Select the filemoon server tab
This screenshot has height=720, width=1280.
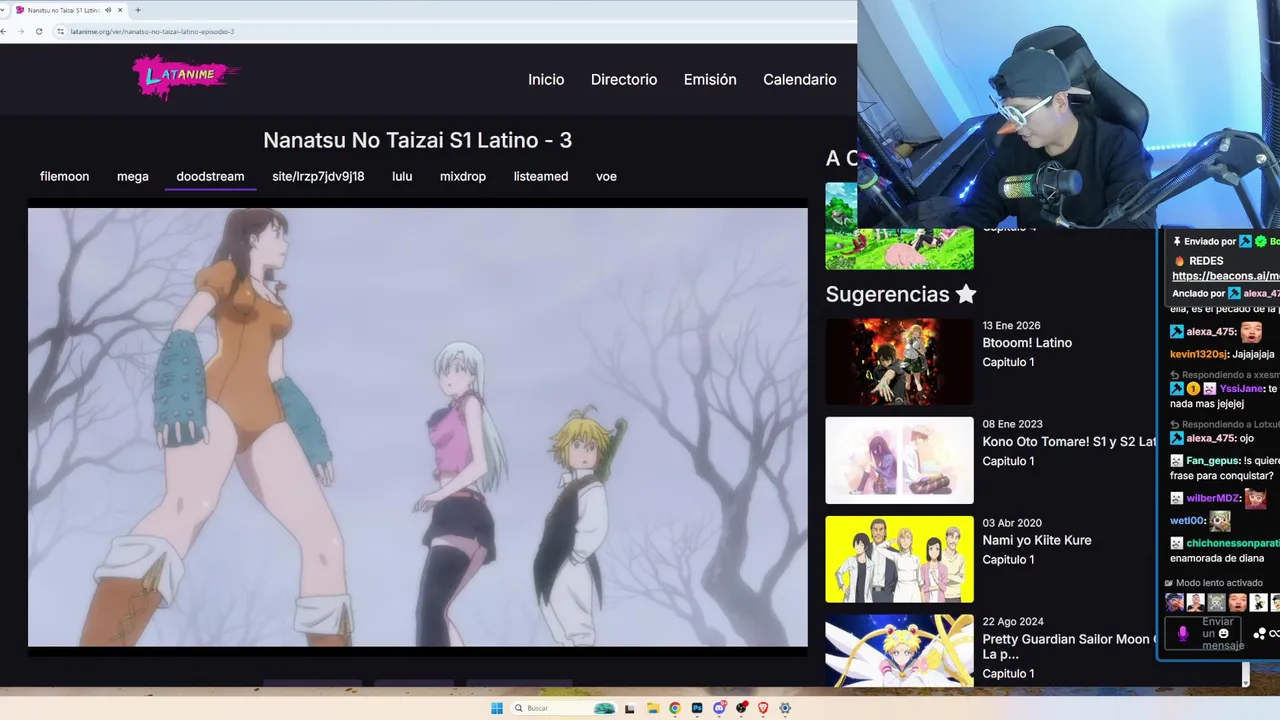tap(64, 176)
